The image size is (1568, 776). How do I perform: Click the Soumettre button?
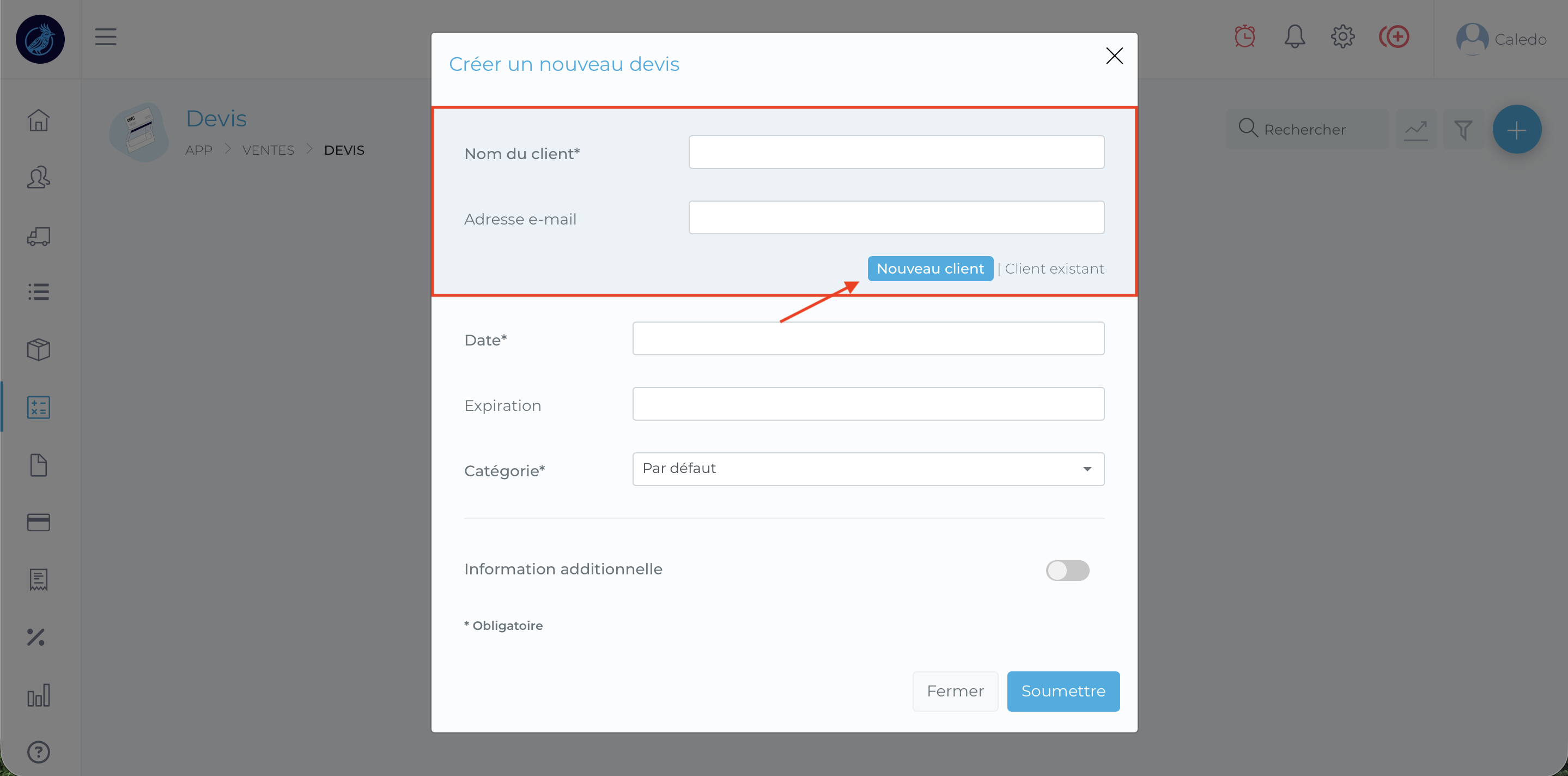(1063, 692)
